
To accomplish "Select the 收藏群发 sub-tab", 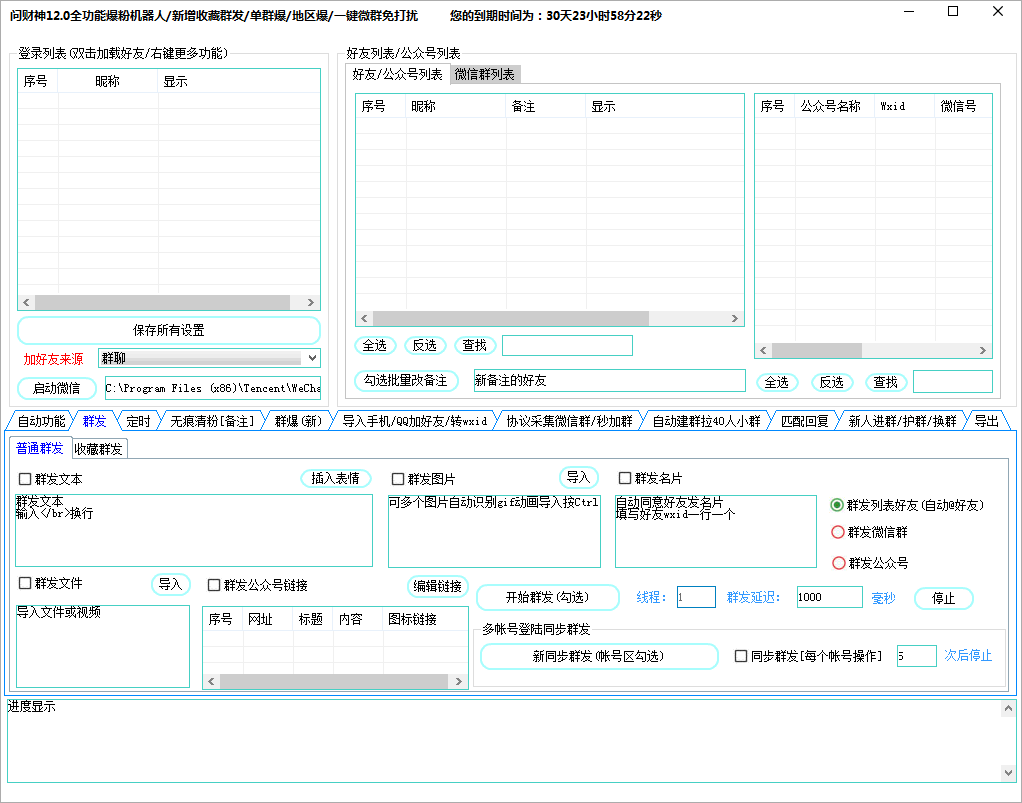I will pyautogui.click(x=98, y=449).
